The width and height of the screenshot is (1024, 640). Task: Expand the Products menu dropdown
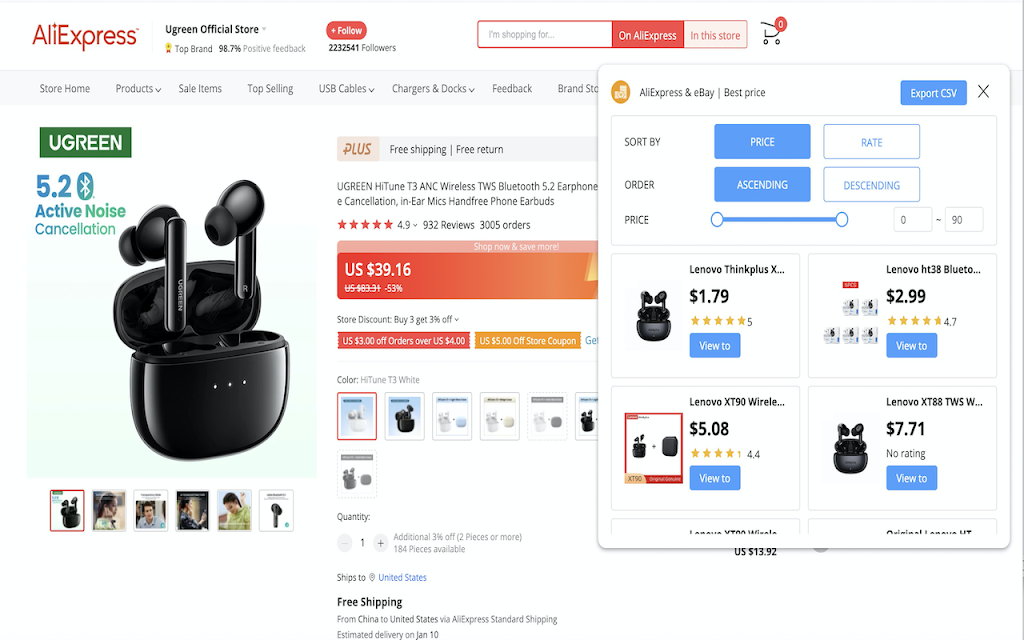(138, 89)
